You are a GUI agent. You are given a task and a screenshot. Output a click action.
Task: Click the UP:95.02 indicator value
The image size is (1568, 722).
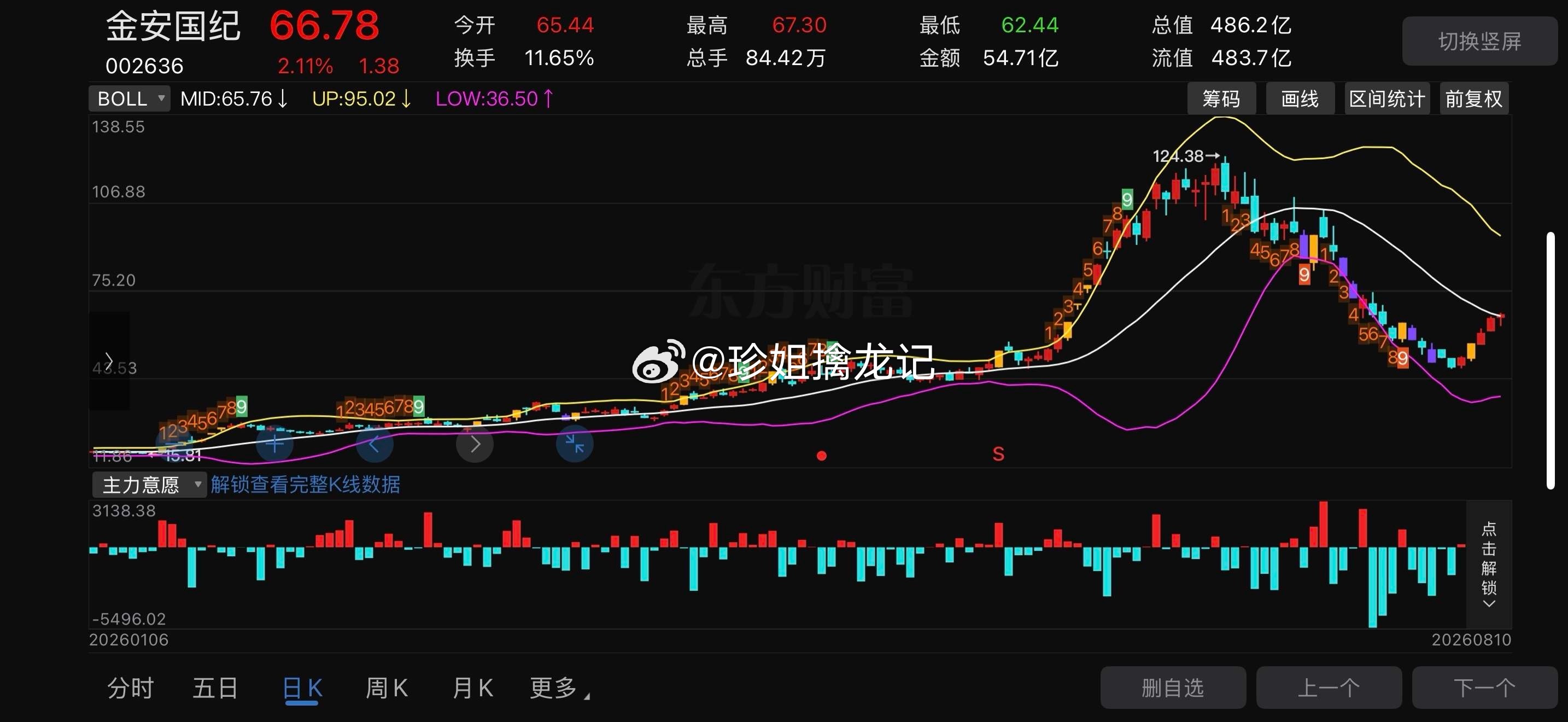click(362, 98)
